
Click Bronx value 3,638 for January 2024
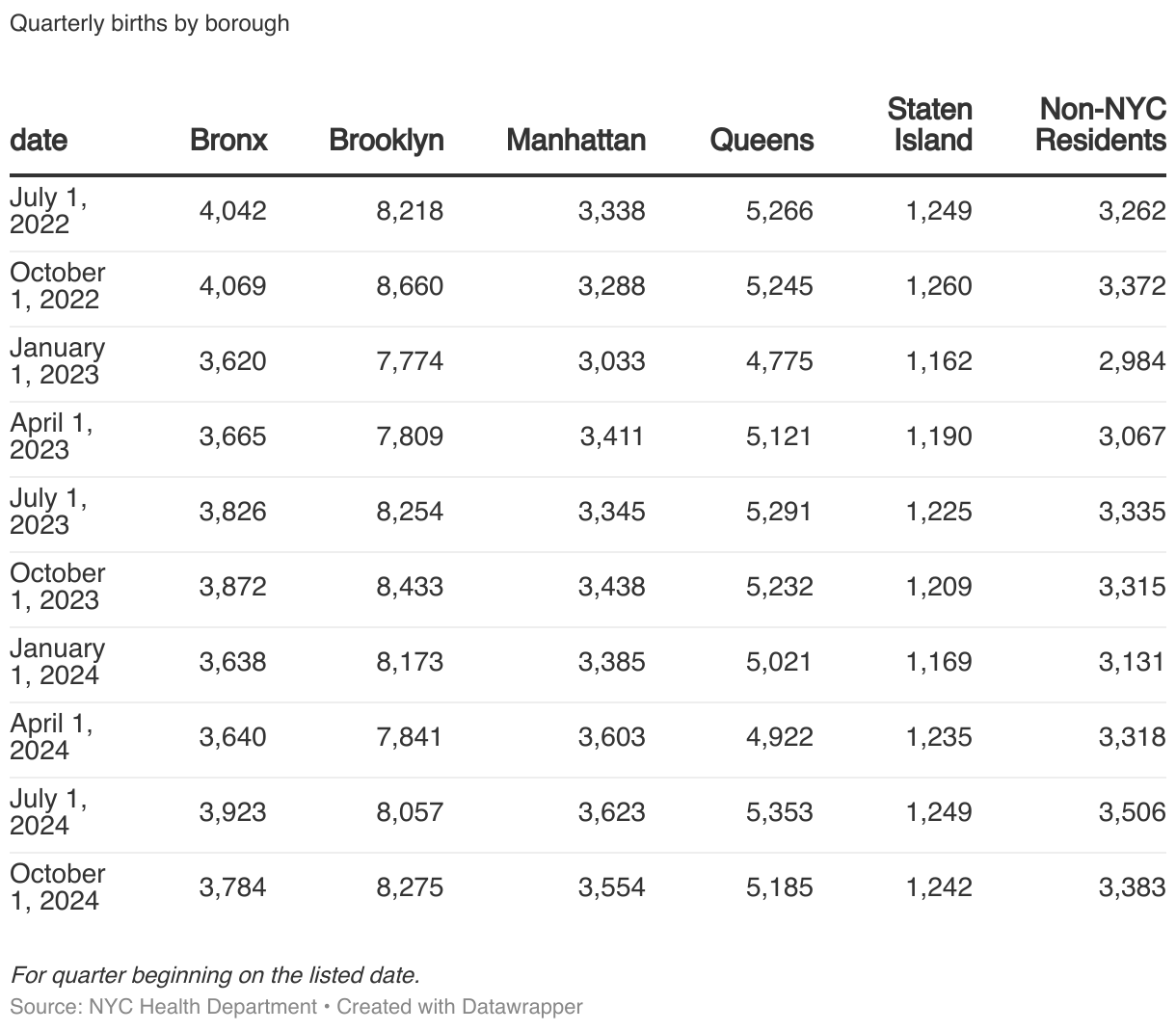pyautogui.click(x=232, y=662)
